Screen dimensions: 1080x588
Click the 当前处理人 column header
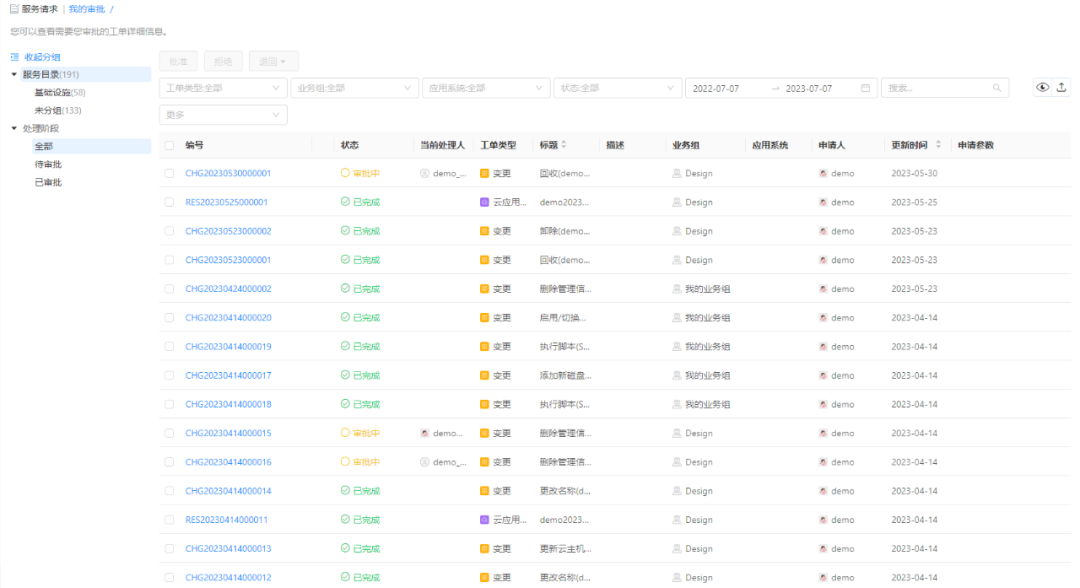tap(442, 145)
